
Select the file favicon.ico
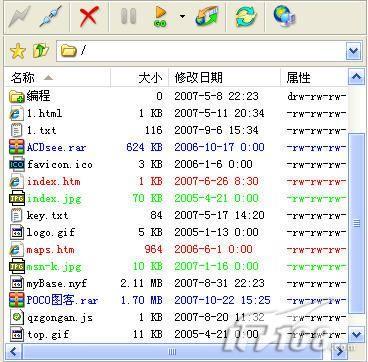click(x=60, y=164)
